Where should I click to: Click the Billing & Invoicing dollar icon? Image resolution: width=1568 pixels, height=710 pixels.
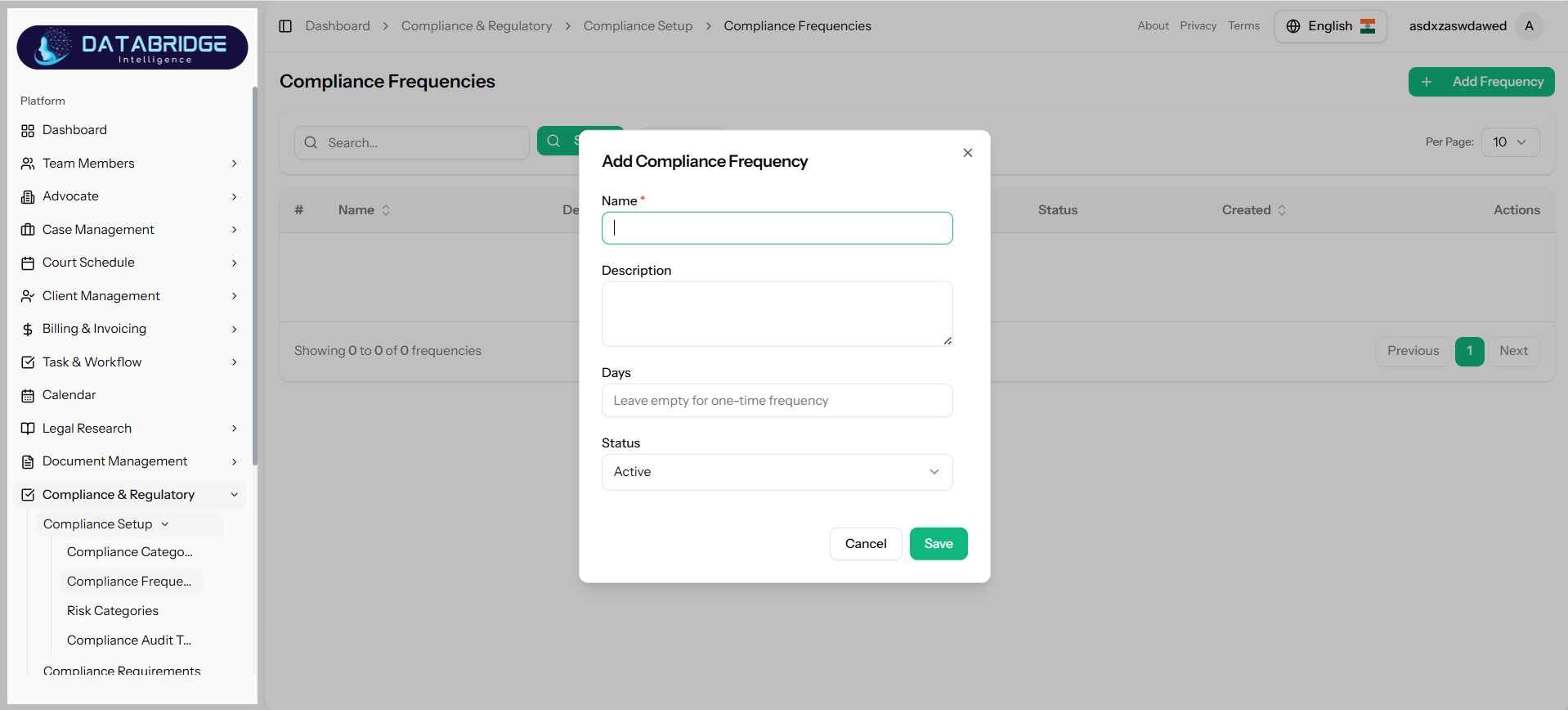point(28,330)
